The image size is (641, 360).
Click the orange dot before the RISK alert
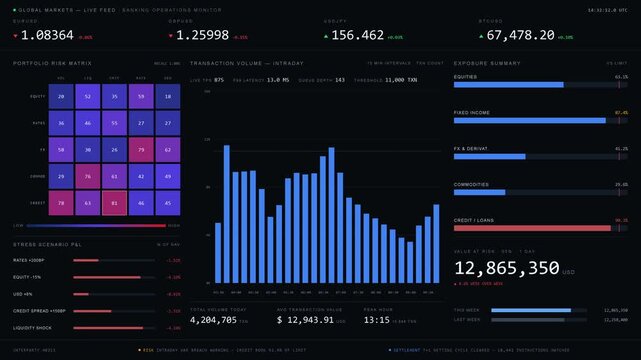[139, 350]
